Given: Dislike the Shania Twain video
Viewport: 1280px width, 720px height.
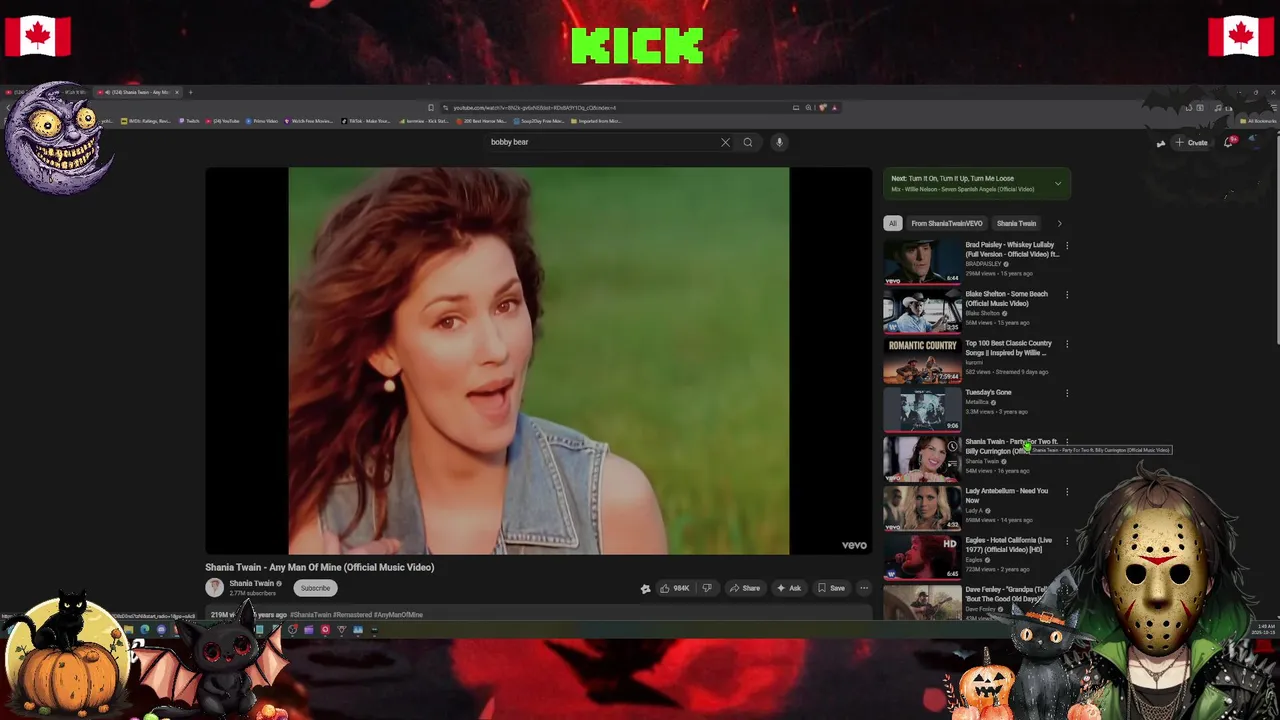Looking at the screenshot, I should click(707, 588).
